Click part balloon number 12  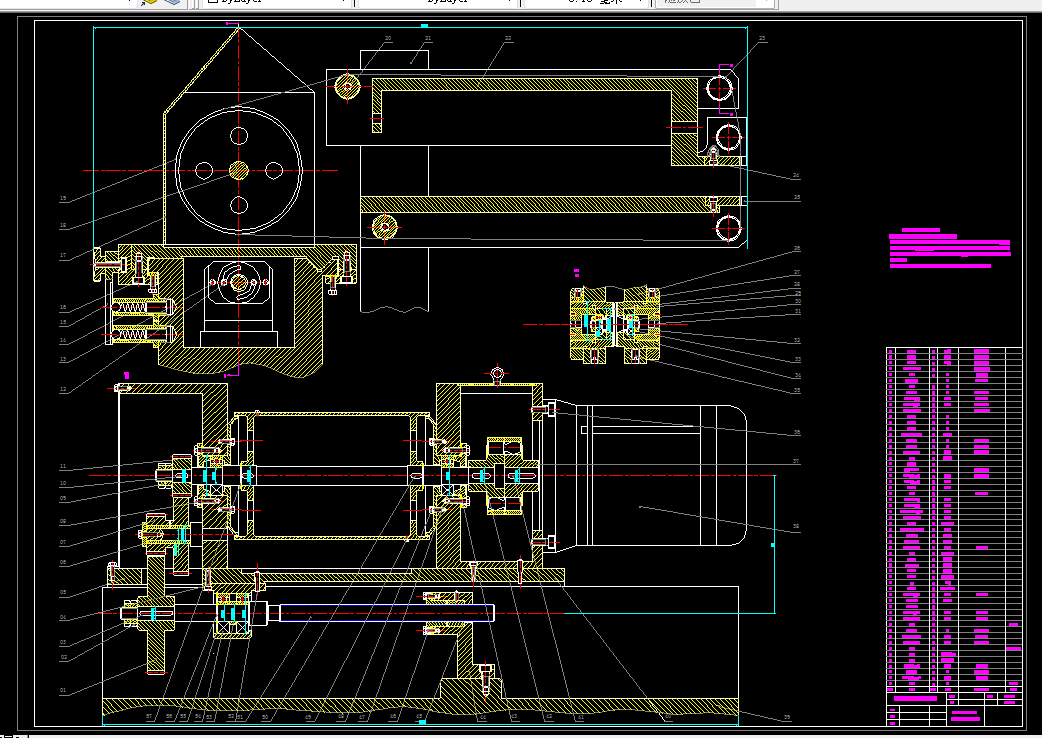coord(63,390)
